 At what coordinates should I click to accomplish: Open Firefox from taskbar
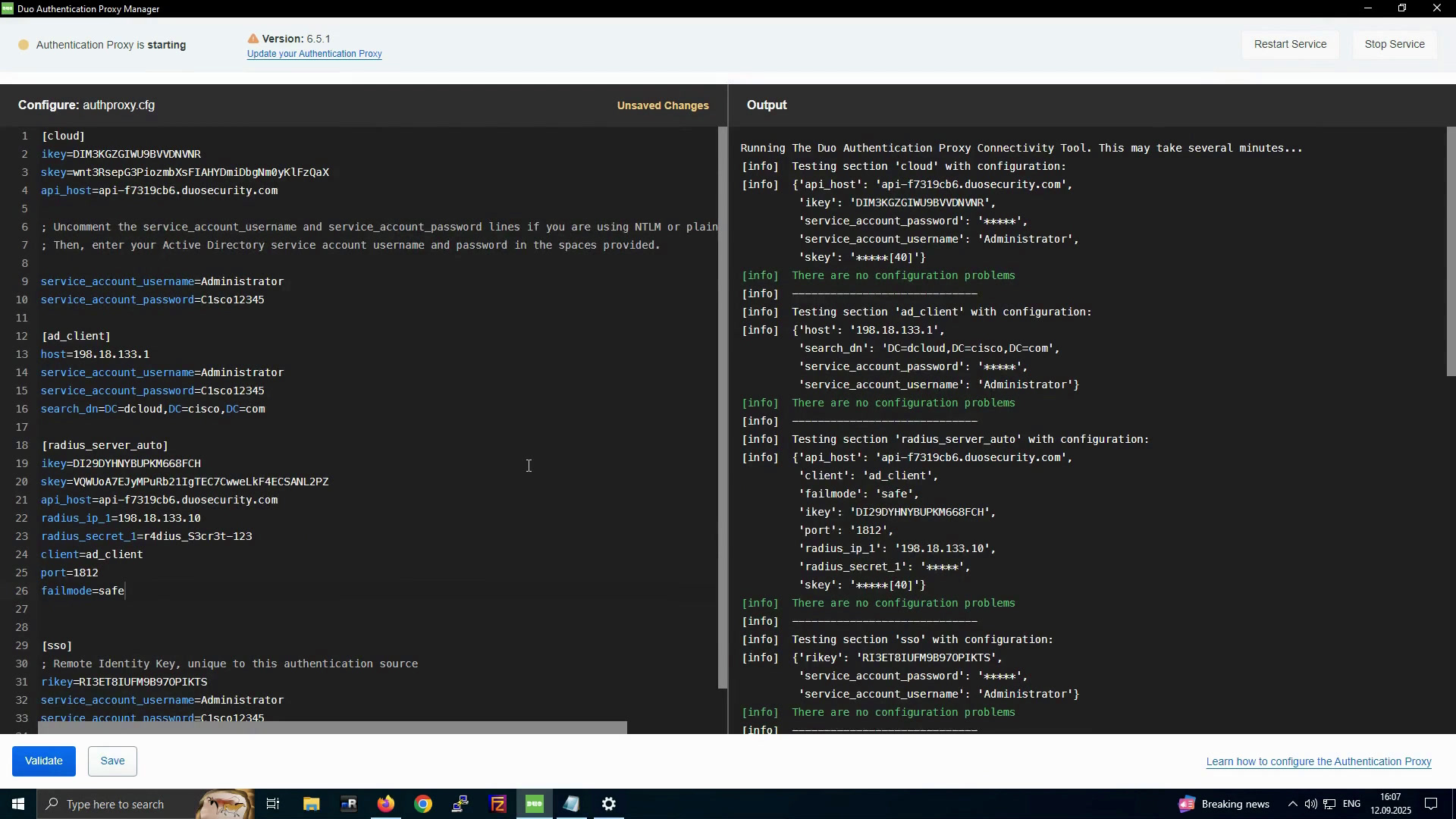(386, 805)
